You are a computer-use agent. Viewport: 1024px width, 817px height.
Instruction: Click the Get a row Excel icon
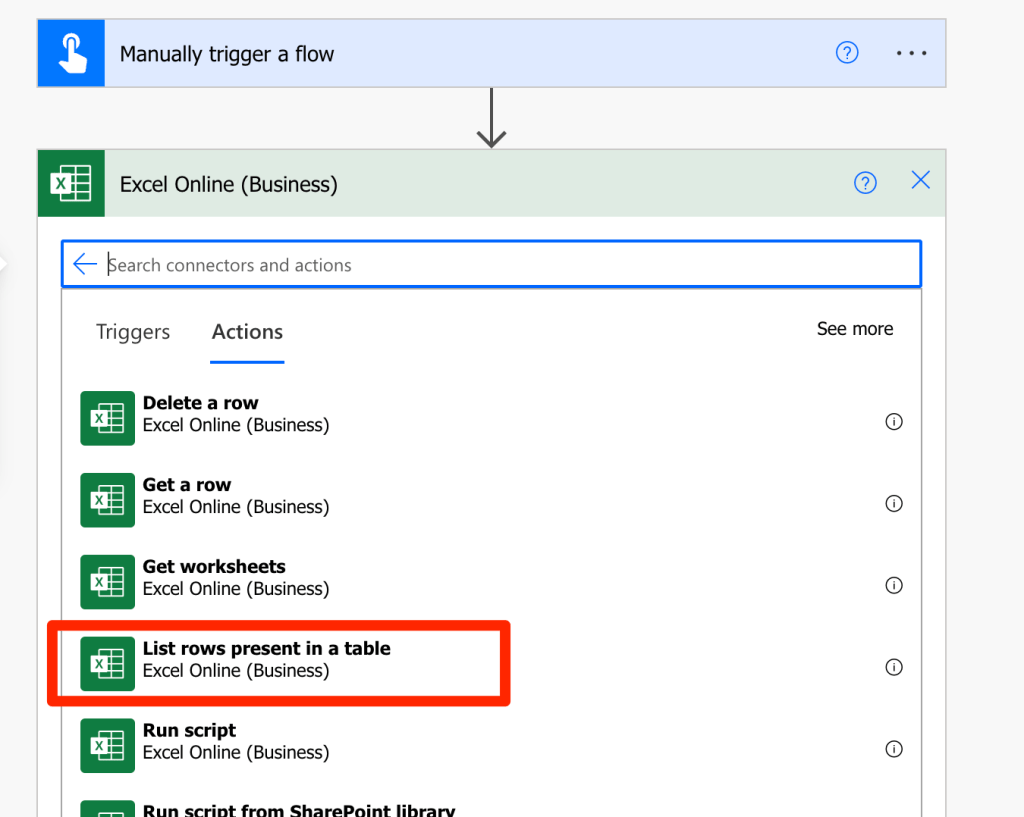coord(107,500)
